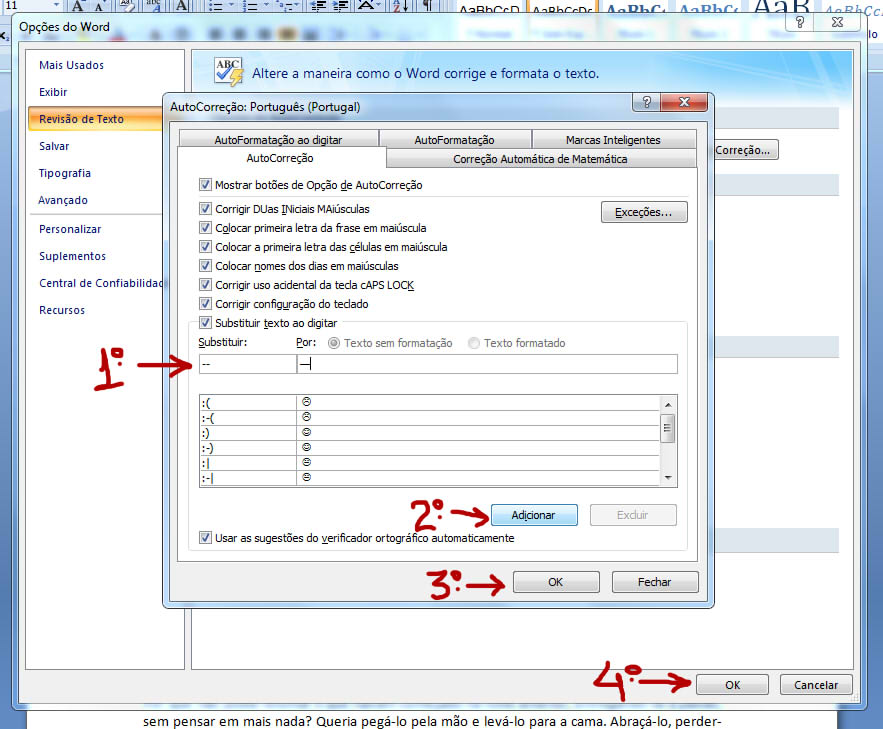The width and height of the screenshot is (883, 729).
Task: Select the ":-)" row in the list
Action: click(x=429, y=448)
